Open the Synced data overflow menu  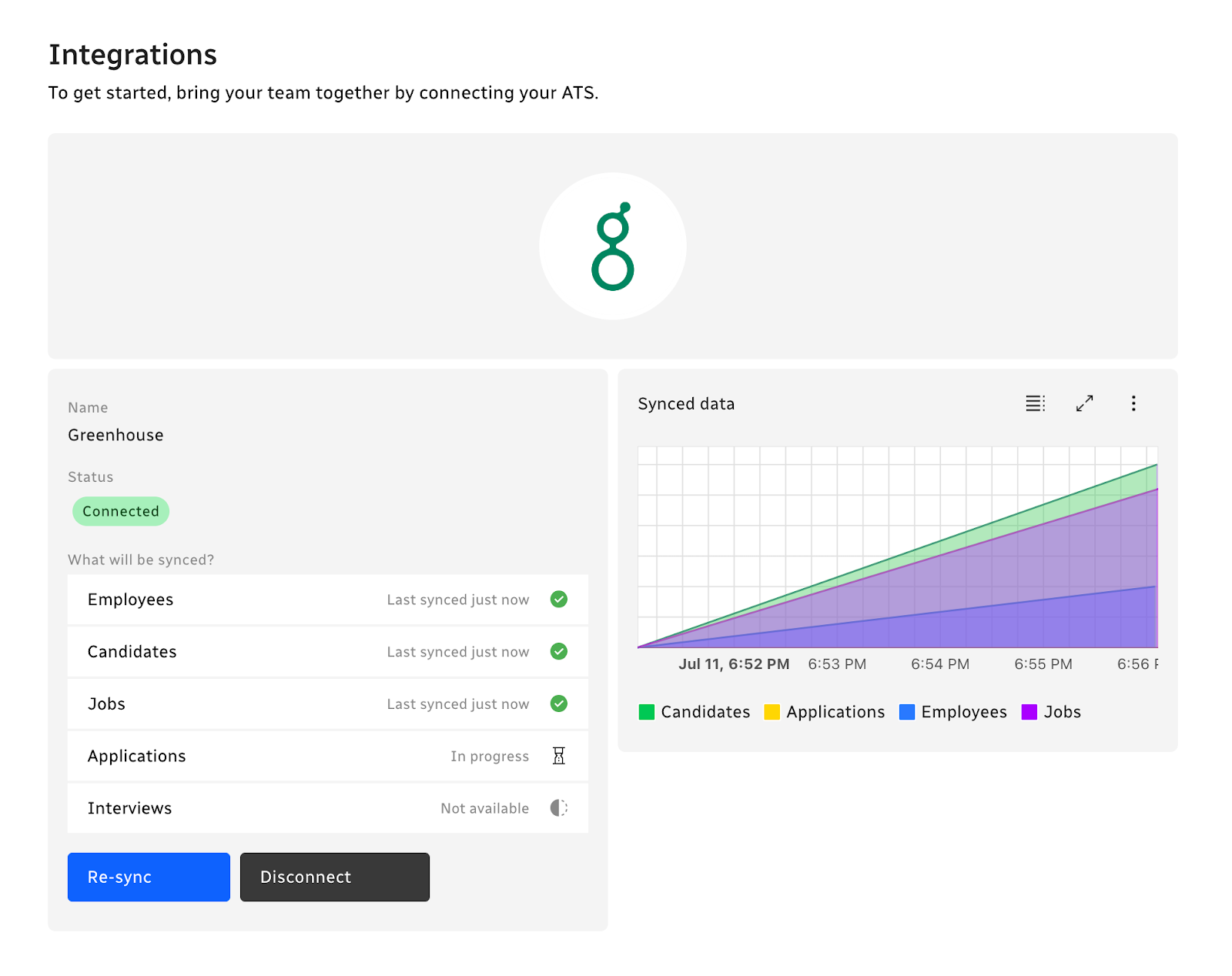point(1133,403)
